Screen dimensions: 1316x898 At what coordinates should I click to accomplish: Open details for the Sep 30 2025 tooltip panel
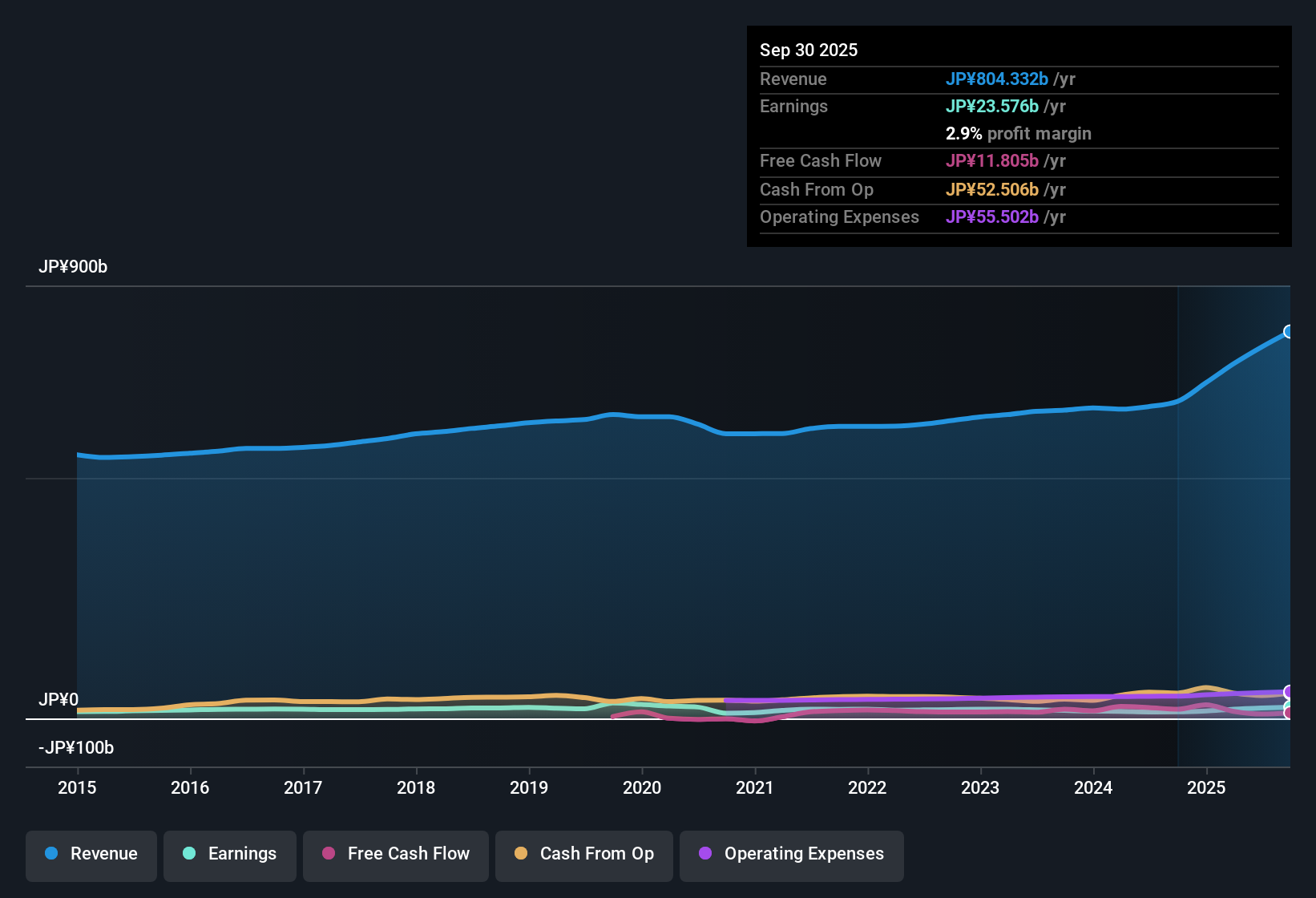(809, 50)
